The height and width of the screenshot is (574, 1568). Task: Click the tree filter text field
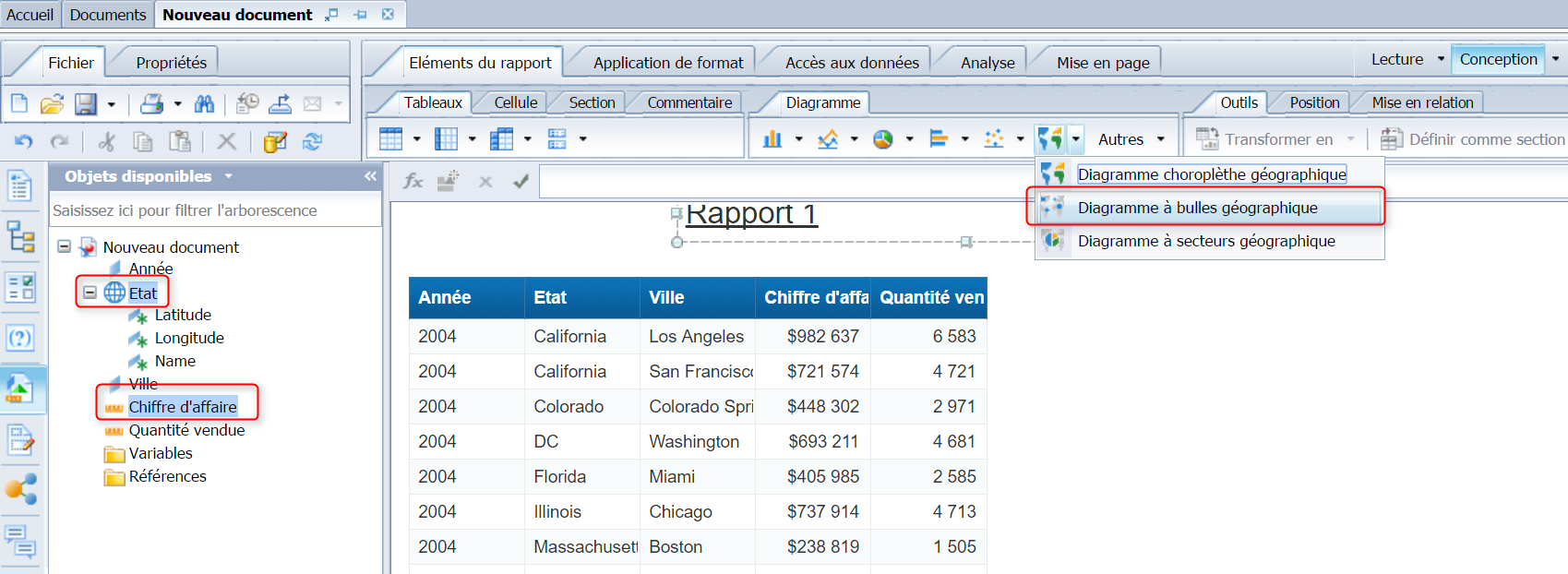[x=214, y=210]
